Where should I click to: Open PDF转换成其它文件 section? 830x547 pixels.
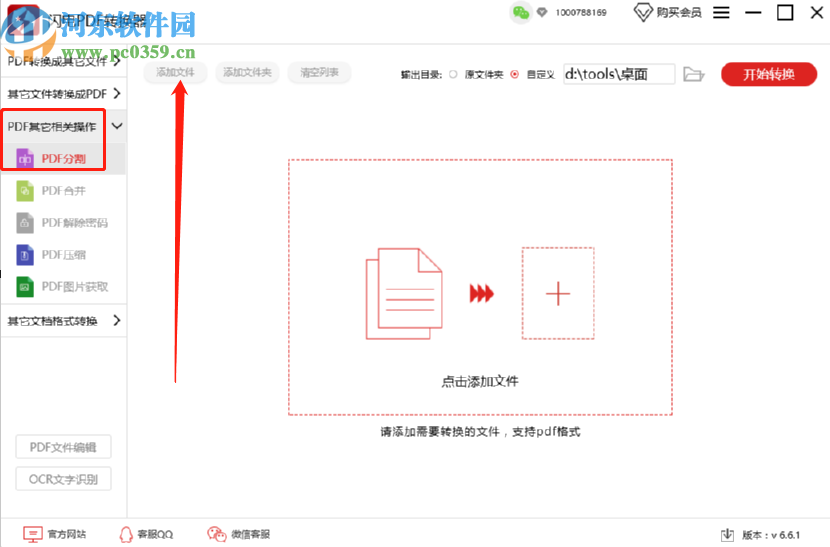pos(64,61)
